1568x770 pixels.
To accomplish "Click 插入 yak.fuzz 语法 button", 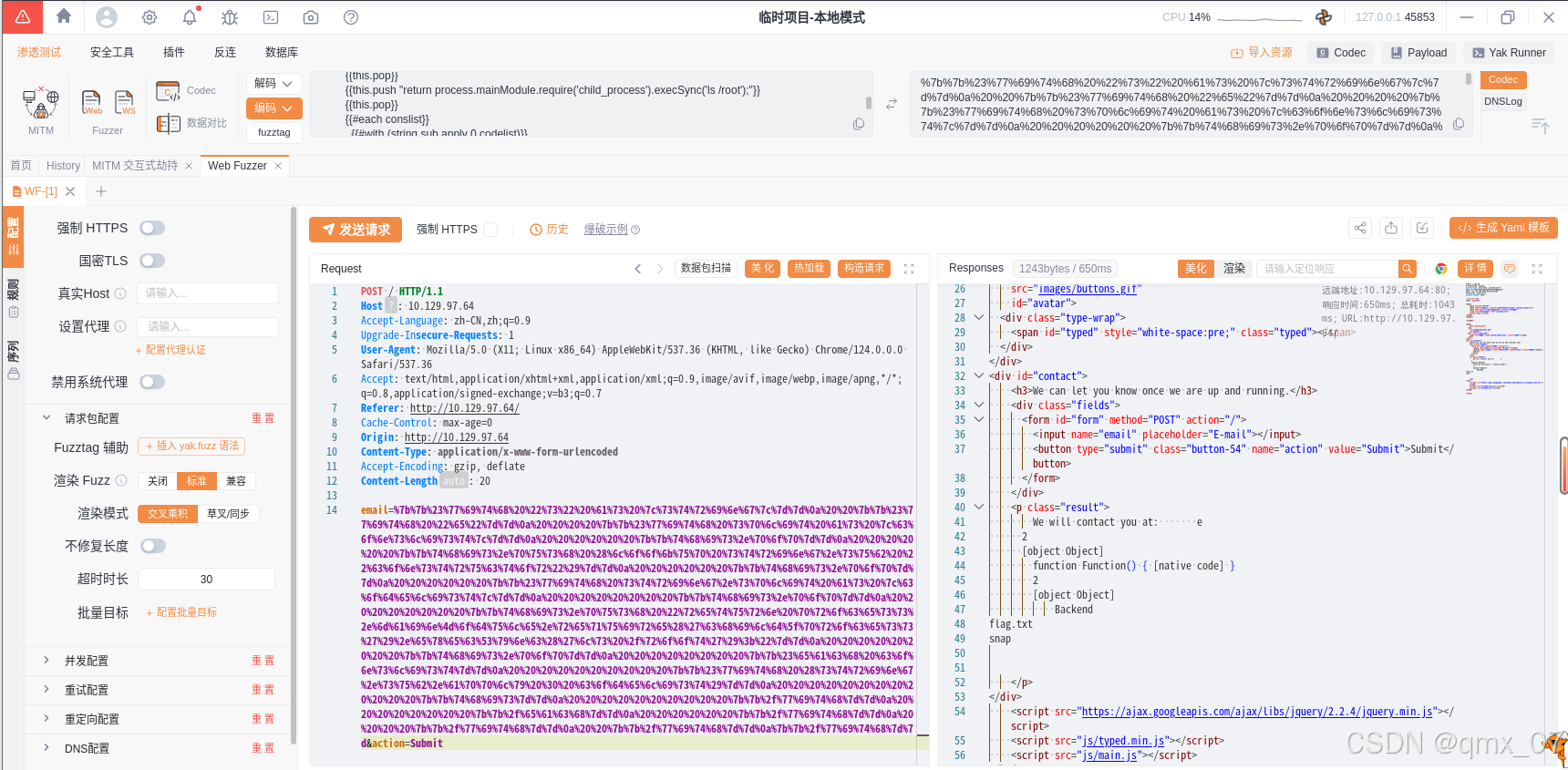I will 191,447.
